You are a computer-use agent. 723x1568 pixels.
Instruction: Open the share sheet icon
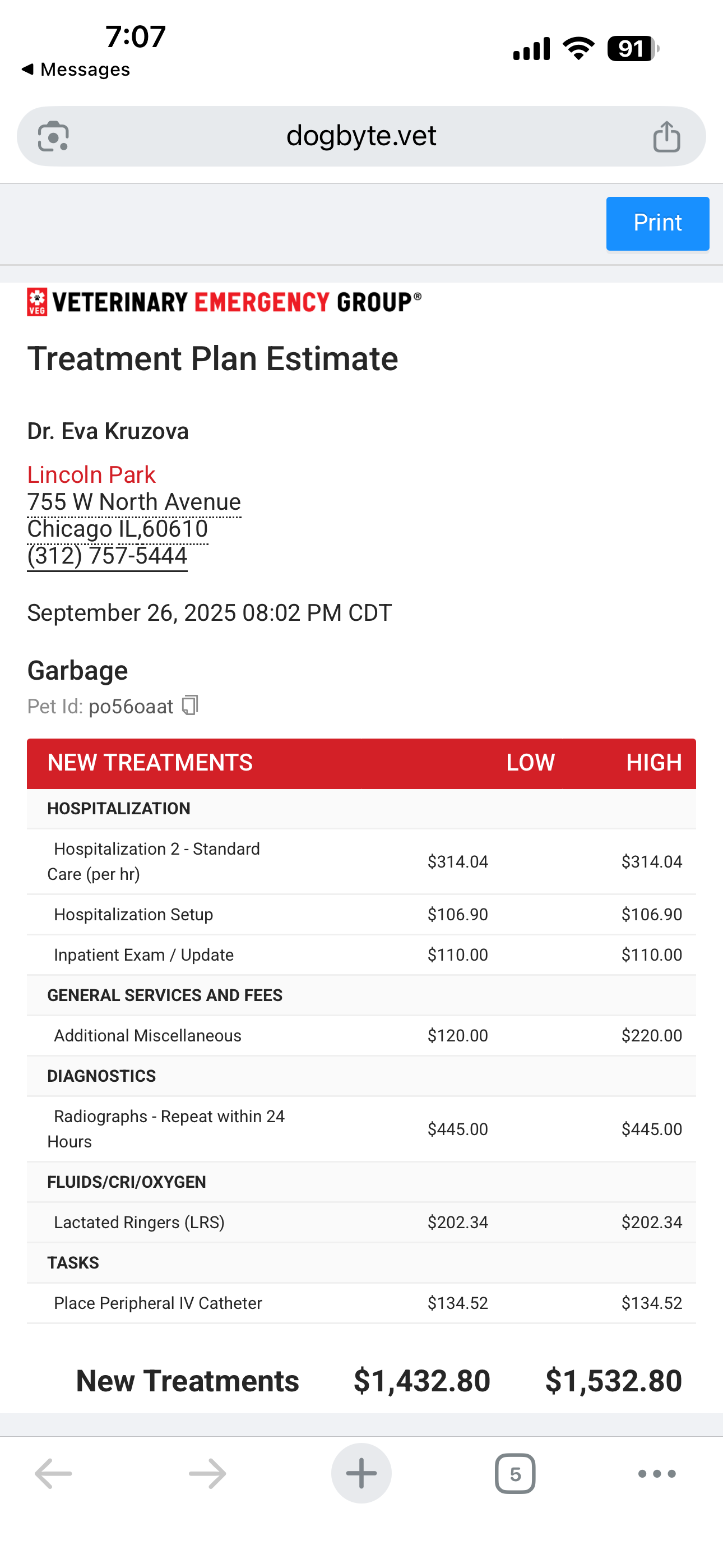pos(666,136)
